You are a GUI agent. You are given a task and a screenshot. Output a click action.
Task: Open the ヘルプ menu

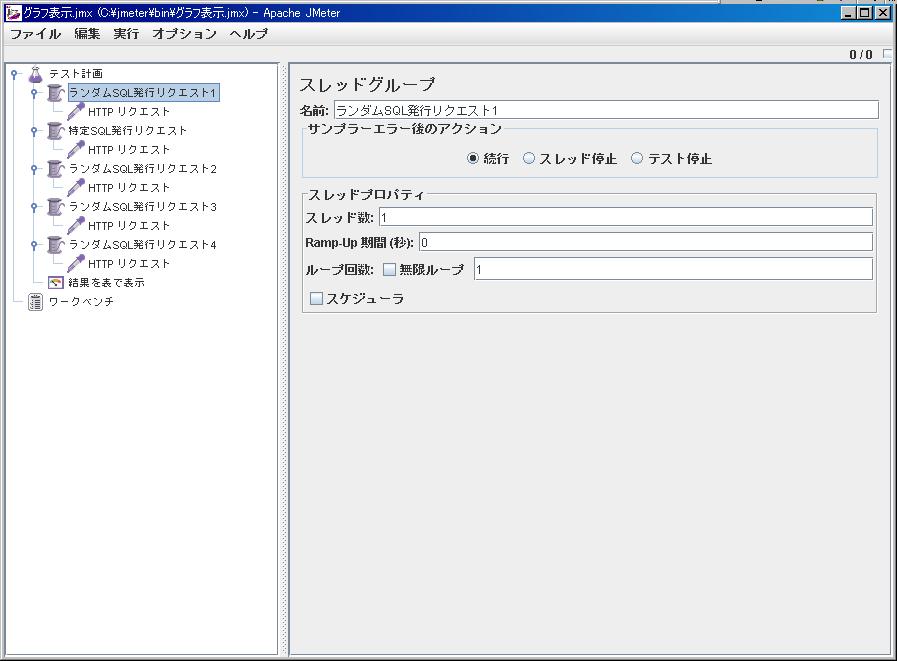click(x=248, y=34)
